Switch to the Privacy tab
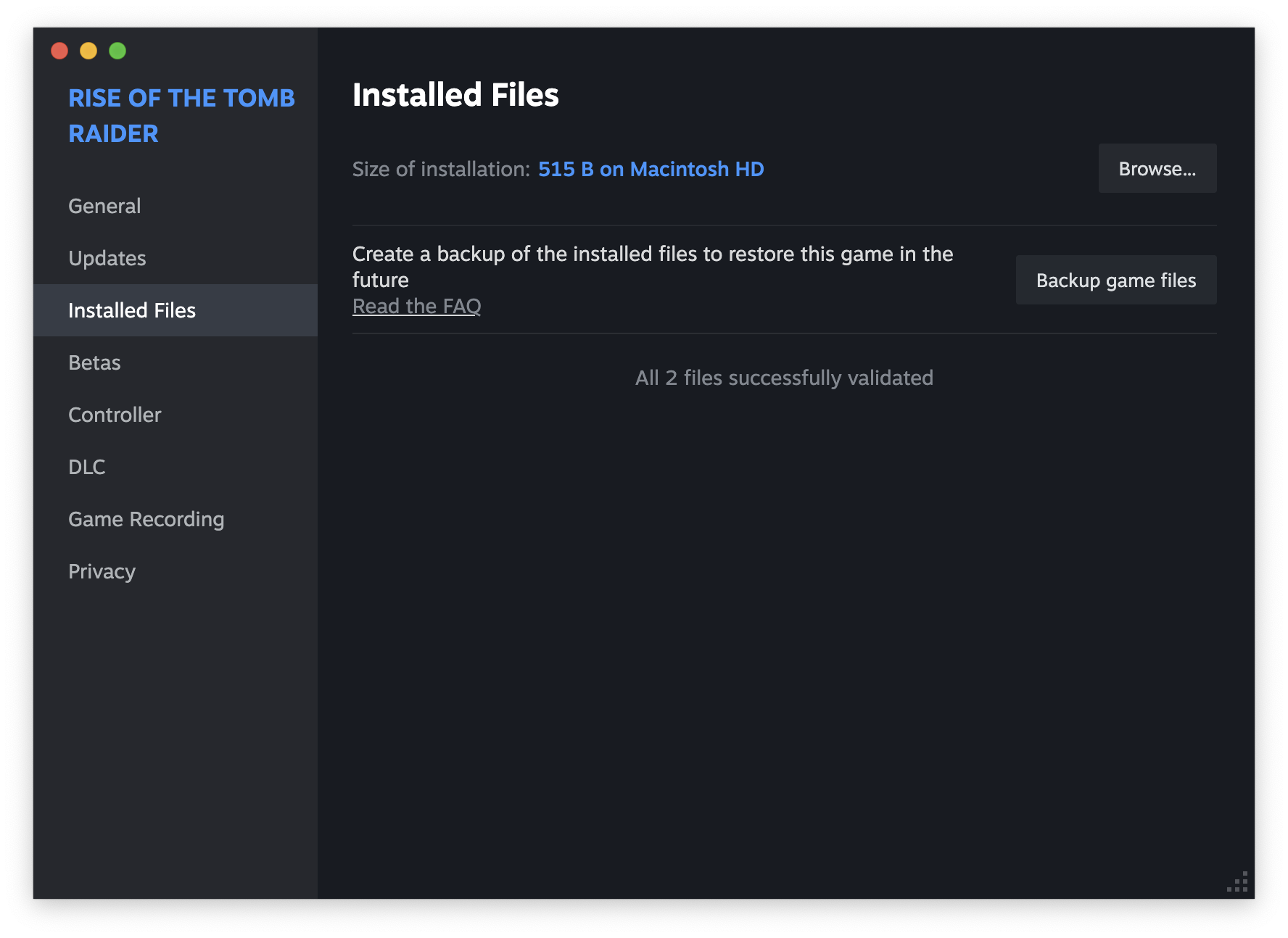The height and width of the screenshot is (938, 1288). (x=102, y=571)
